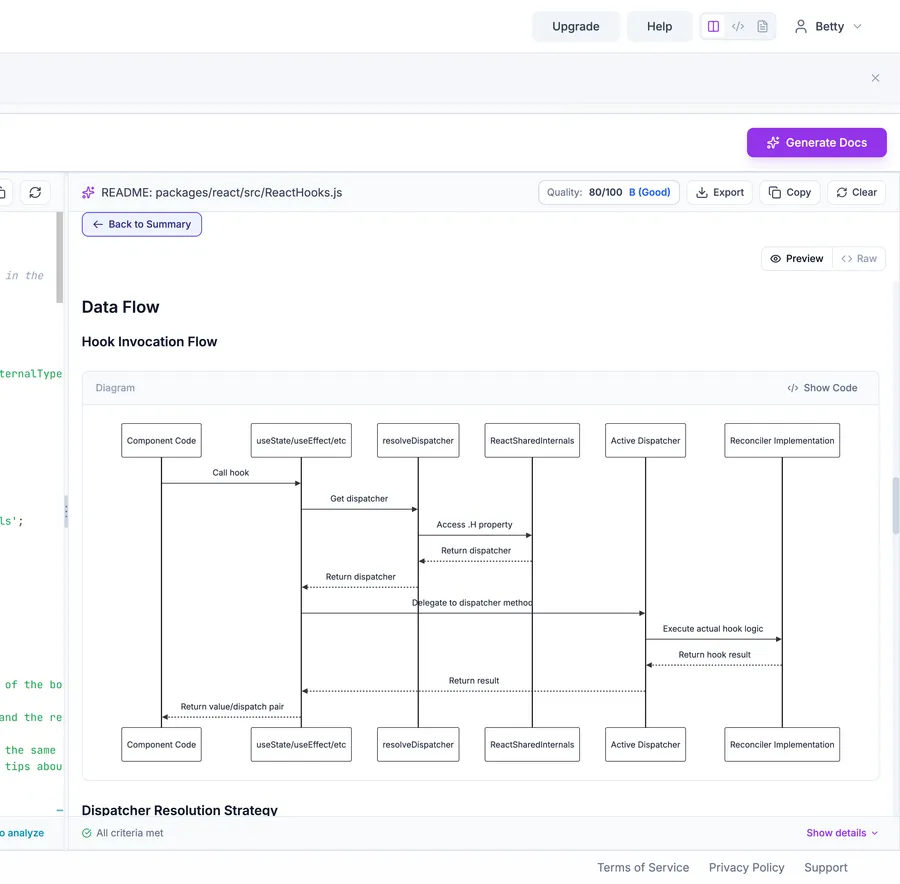Click the documentation panel vertical scrollbar

click(x=895, y=505)
